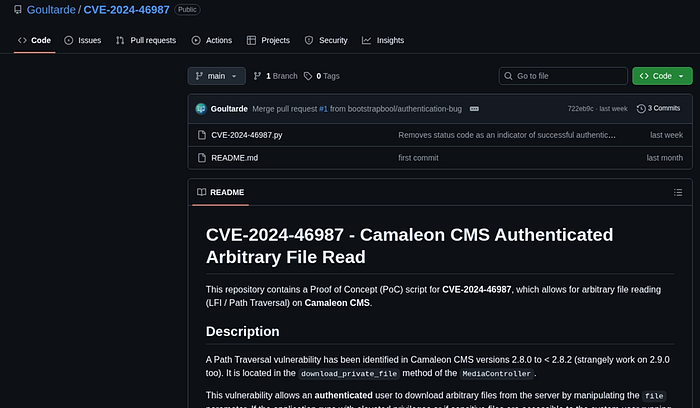The image size is (700, 408).
Task: Open the Insights tab
Action: point(383,40)
